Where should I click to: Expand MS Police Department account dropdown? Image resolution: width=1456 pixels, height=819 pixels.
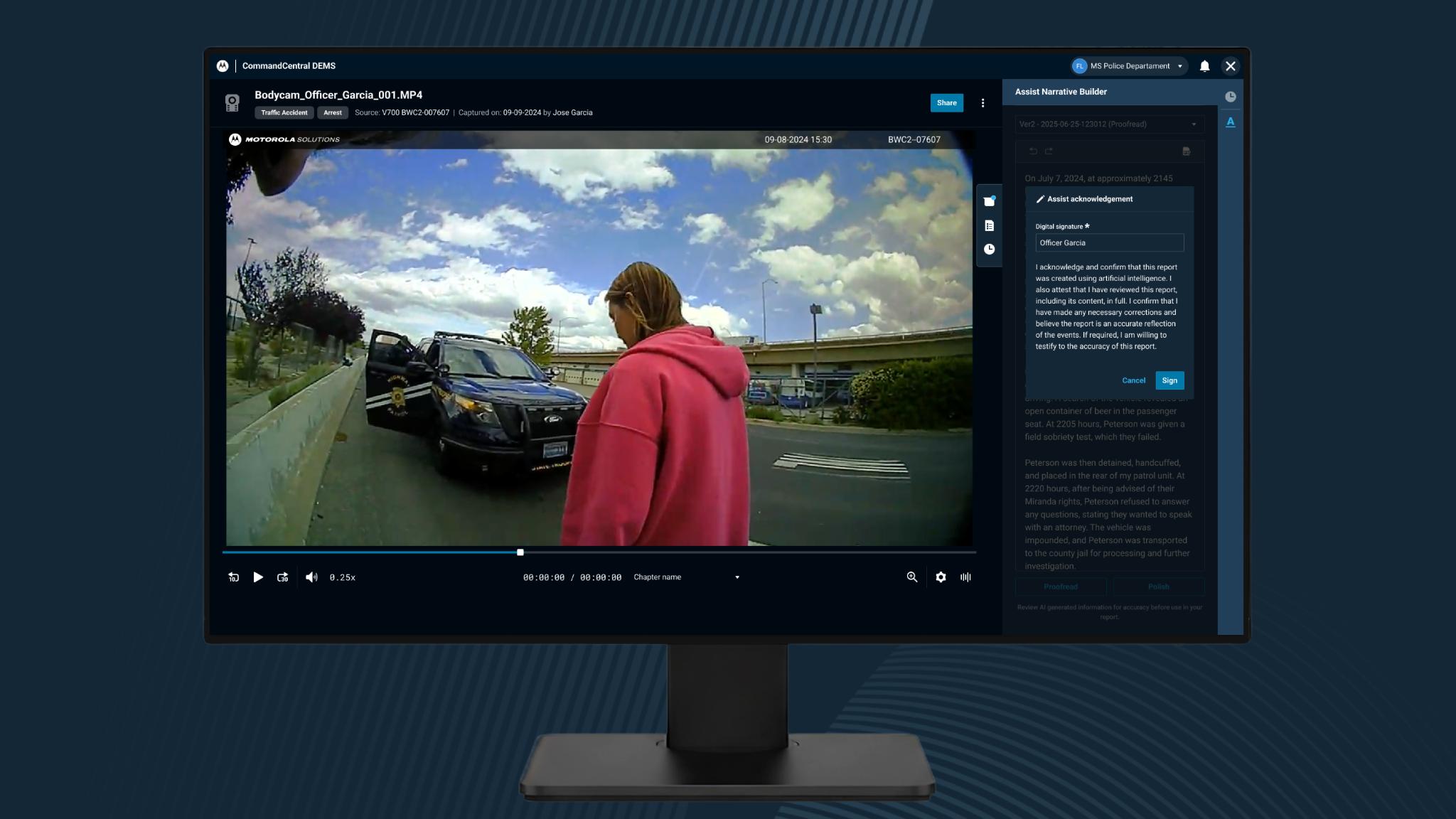(1130, 66)
